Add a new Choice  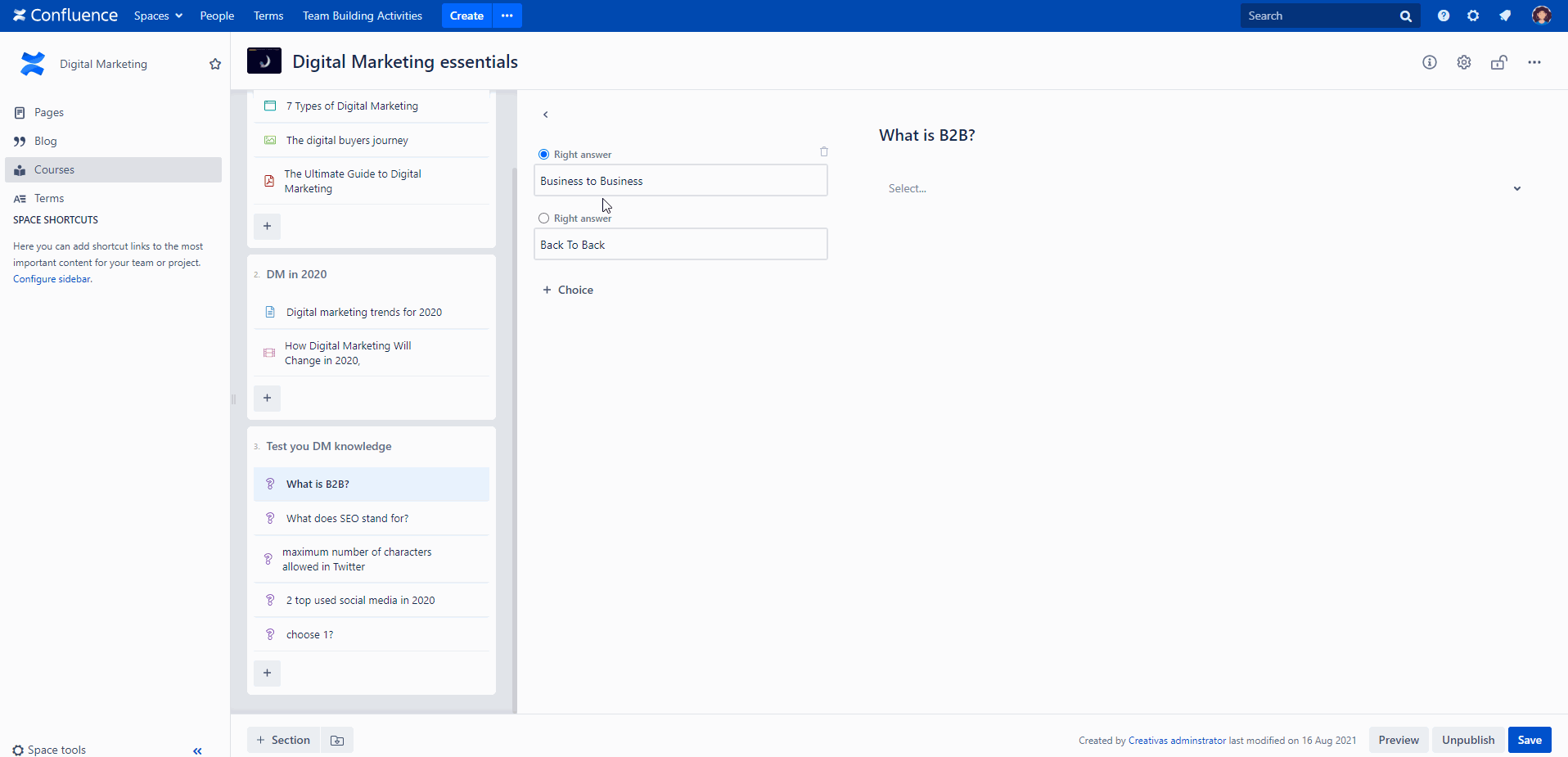pos(568,290)
